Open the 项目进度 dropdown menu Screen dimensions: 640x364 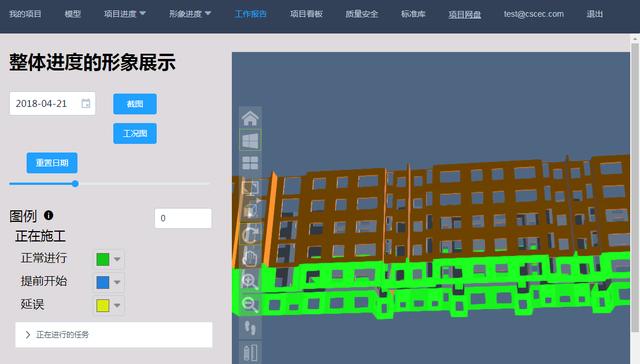coord(124,14)
